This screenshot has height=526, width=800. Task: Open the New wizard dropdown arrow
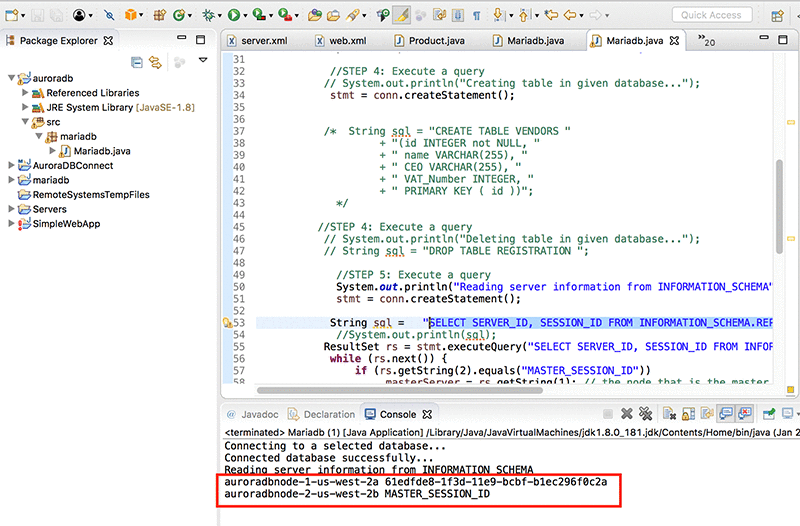pyautogui.click(x=23, y=16)
